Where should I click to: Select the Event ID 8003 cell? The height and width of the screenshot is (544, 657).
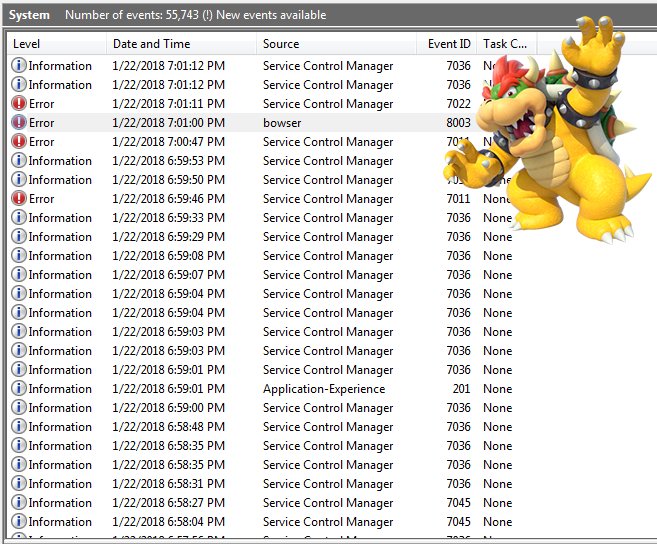pos(458,122)
